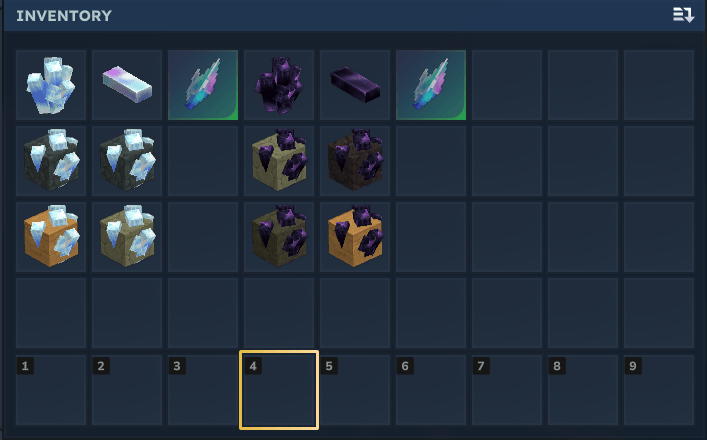This screenshot has height=440, width=707.
Task: Pick the second green-highlighted crystal shard
Action: pos(431,85)
